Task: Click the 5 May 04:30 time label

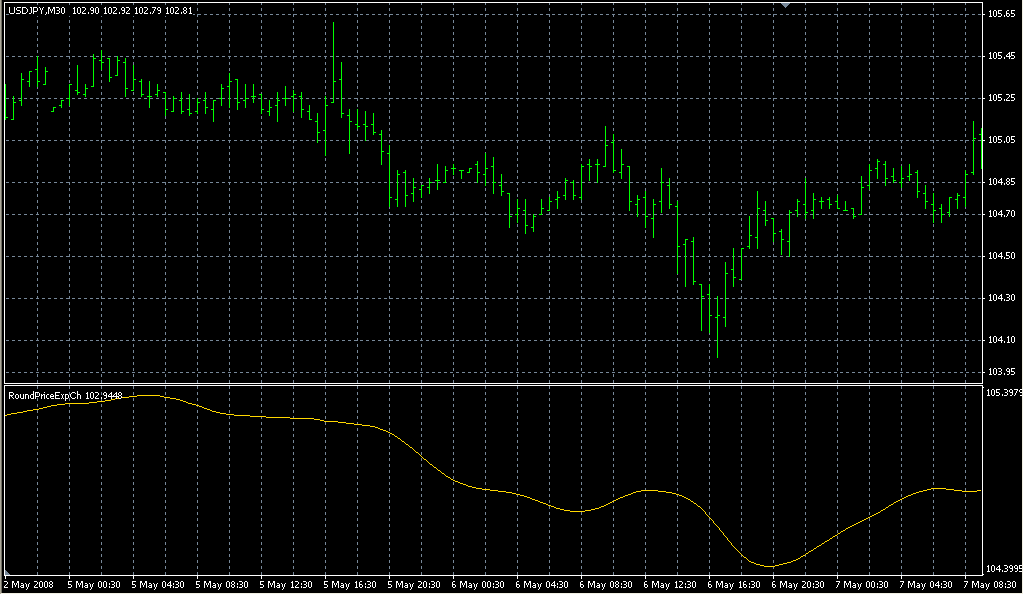Action: 157,585
